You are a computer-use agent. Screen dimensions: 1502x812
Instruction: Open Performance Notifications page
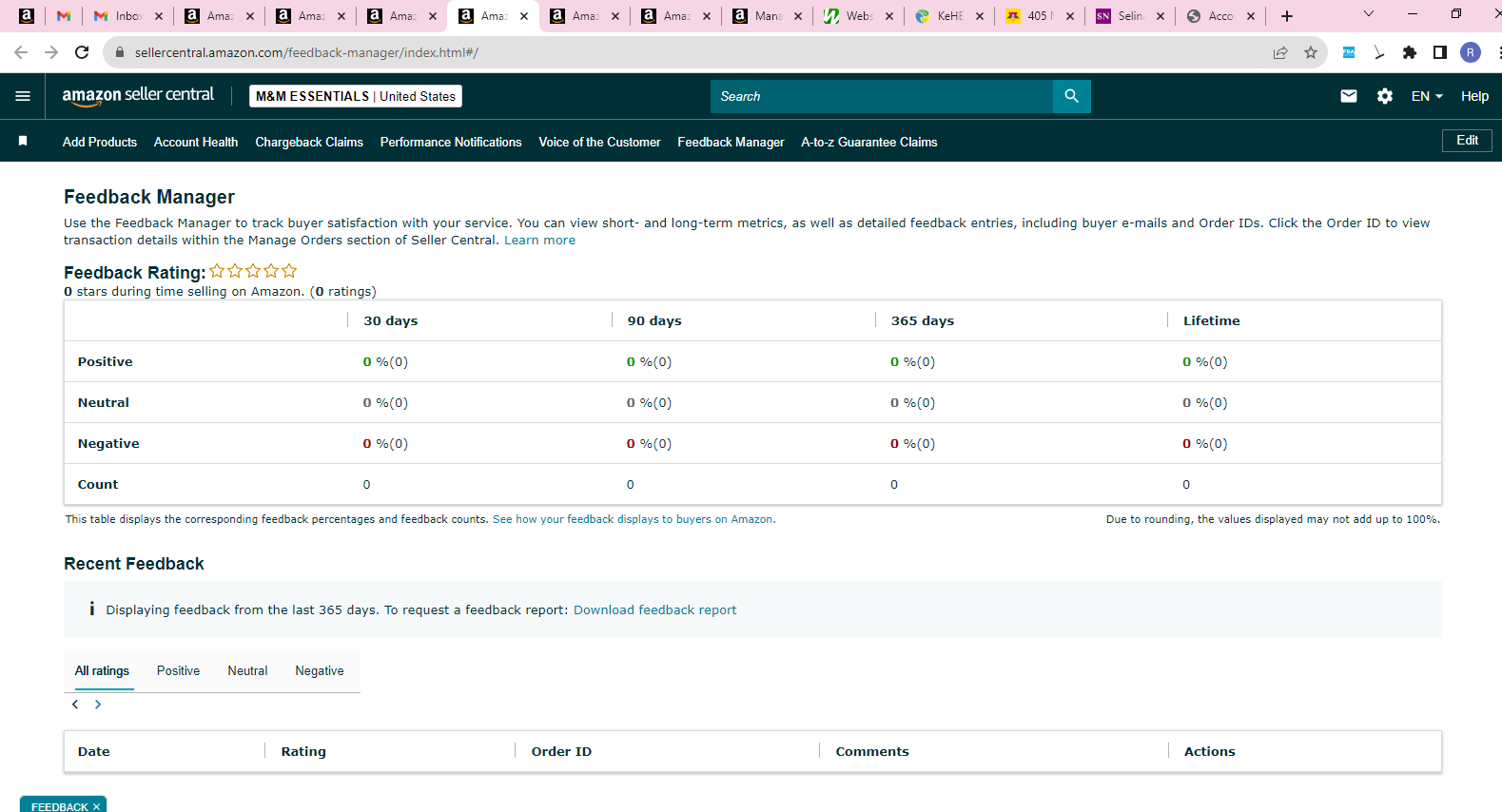[x=451, y=142]
